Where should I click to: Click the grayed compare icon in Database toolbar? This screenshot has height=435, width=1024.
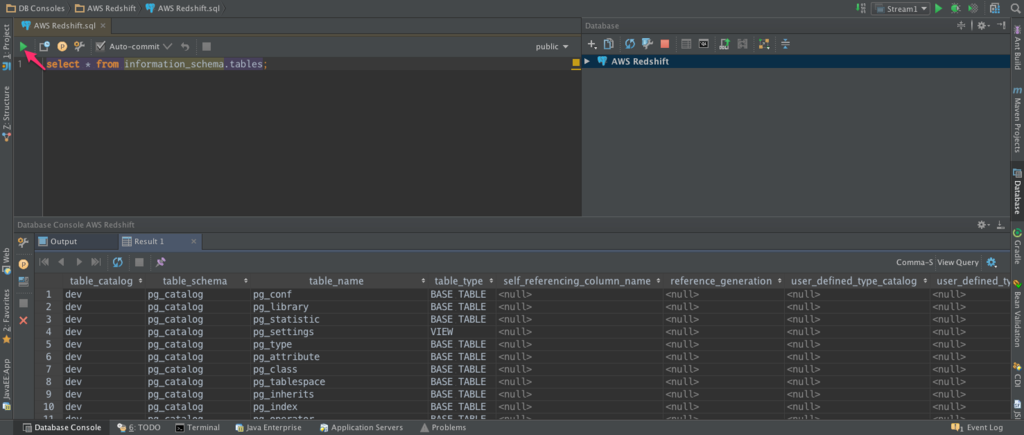pos(742,44)
